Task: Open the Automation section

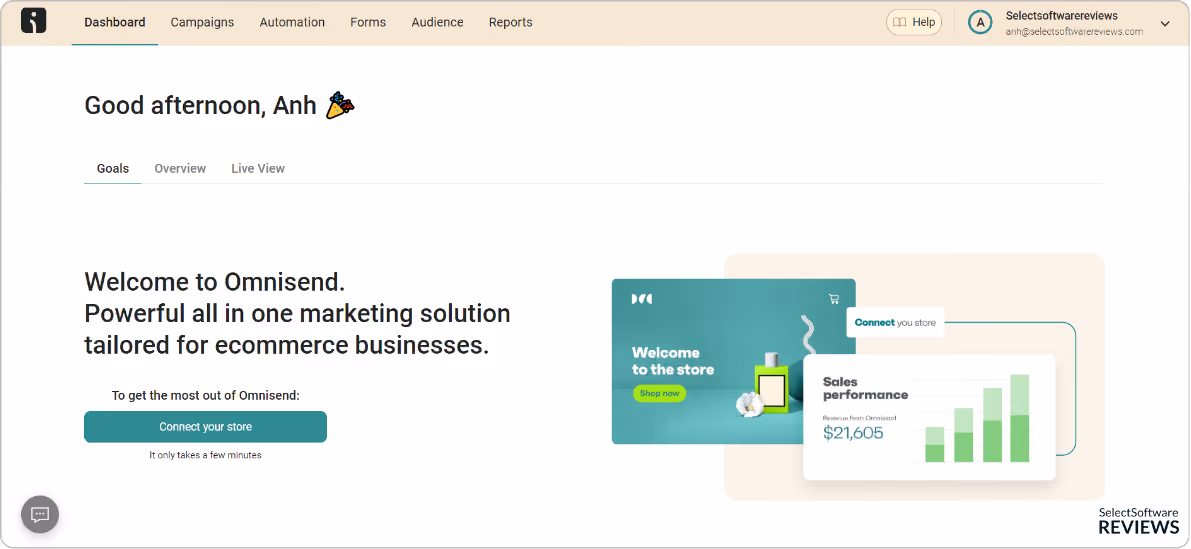Action: tap(292, 23)
